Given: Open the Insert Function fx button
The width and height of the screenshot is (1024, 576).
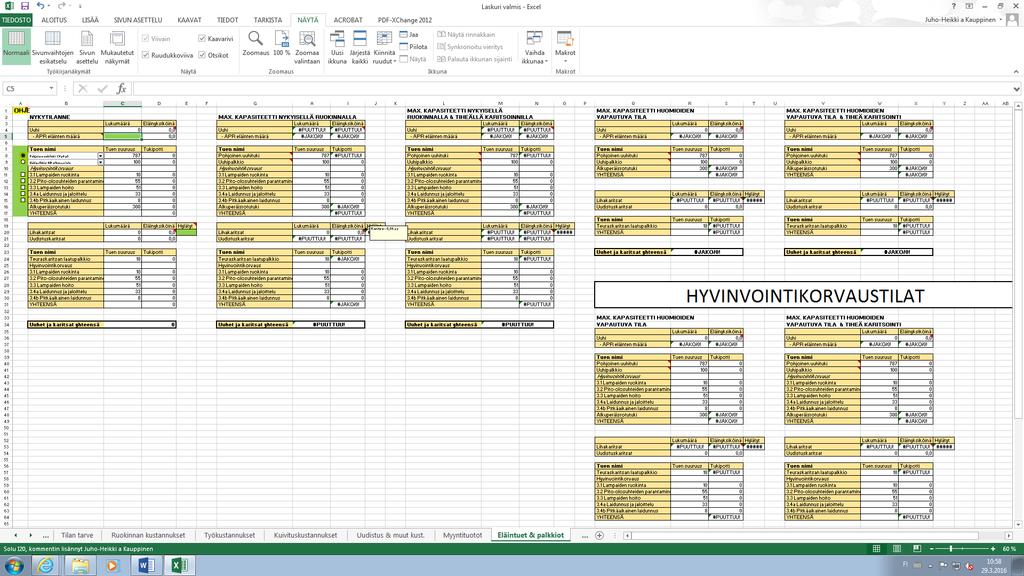Looking at the screenshot, I should [121, 88].
